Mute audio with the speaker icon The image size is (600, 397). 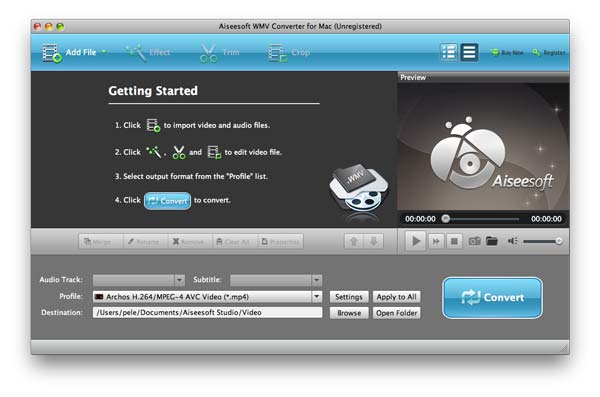(x=512, y=241)
